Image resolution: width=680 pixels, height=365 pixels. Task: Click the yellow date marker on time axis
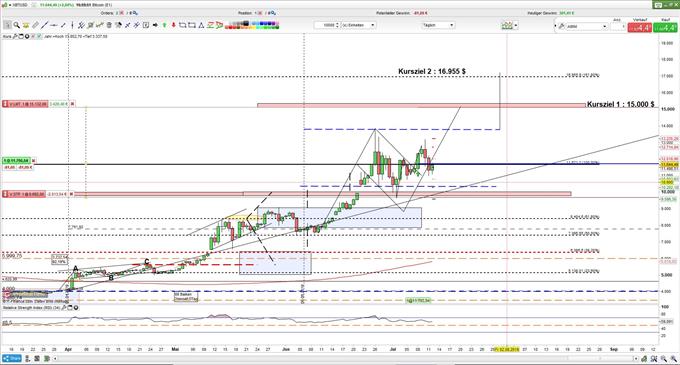[507, 349]
